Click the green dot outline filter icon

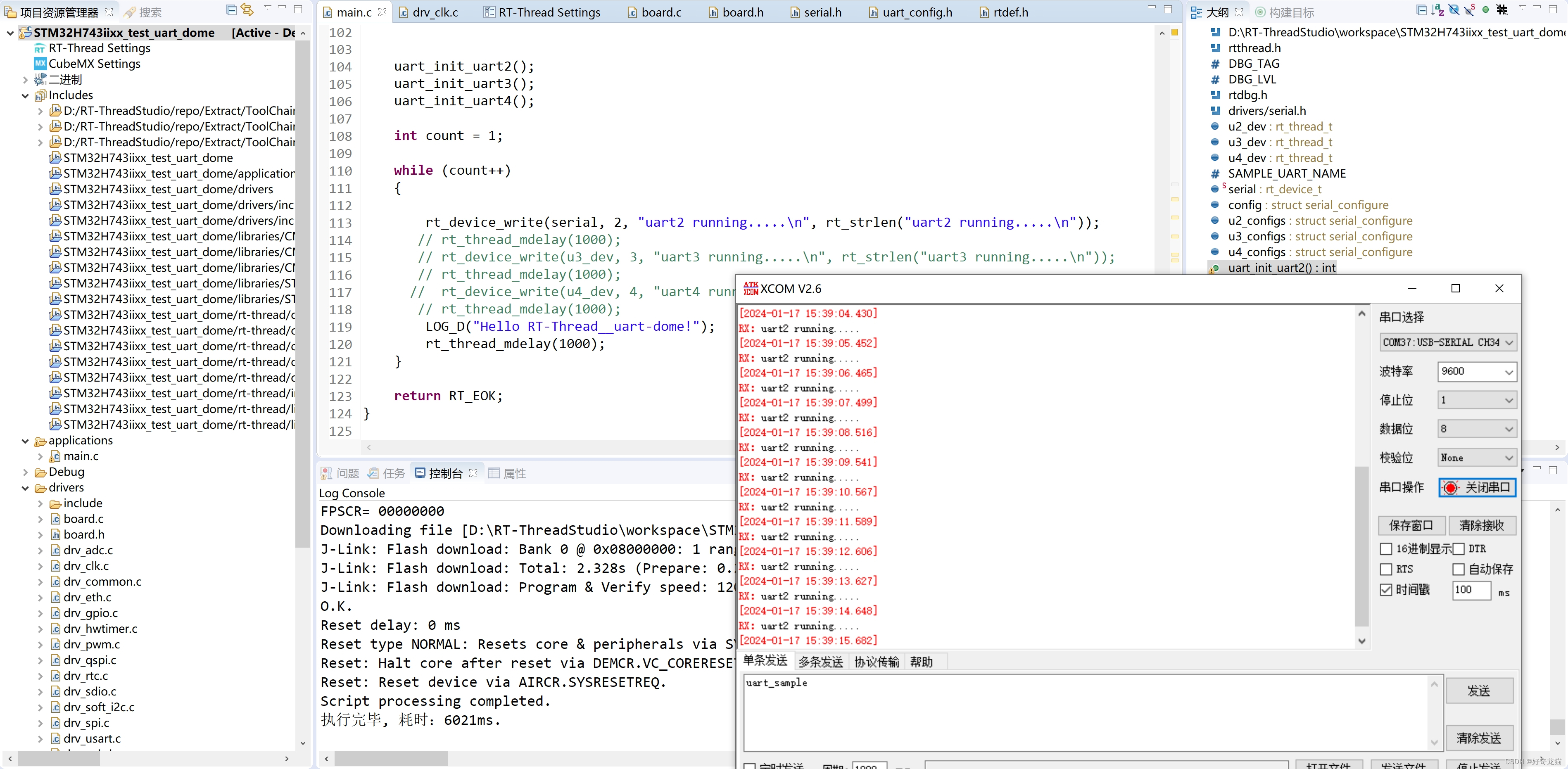coord(1486,10)
